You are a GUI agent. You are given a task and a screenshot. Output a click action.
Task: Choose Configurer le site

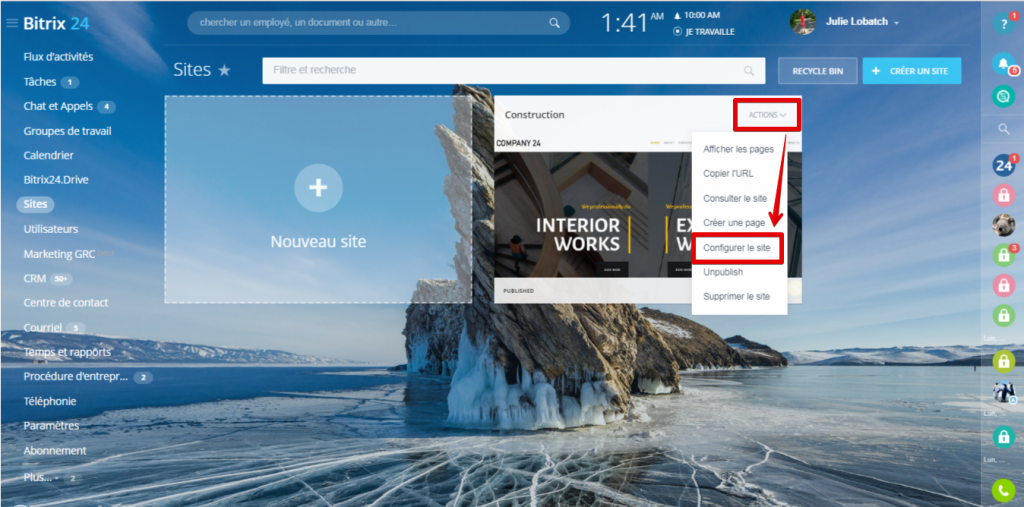[737, 248]
